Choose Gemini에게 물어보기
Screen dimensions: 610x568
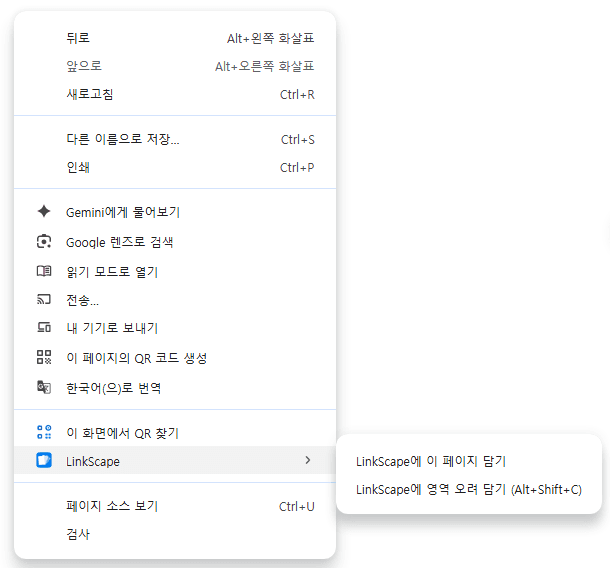(175, 212)
